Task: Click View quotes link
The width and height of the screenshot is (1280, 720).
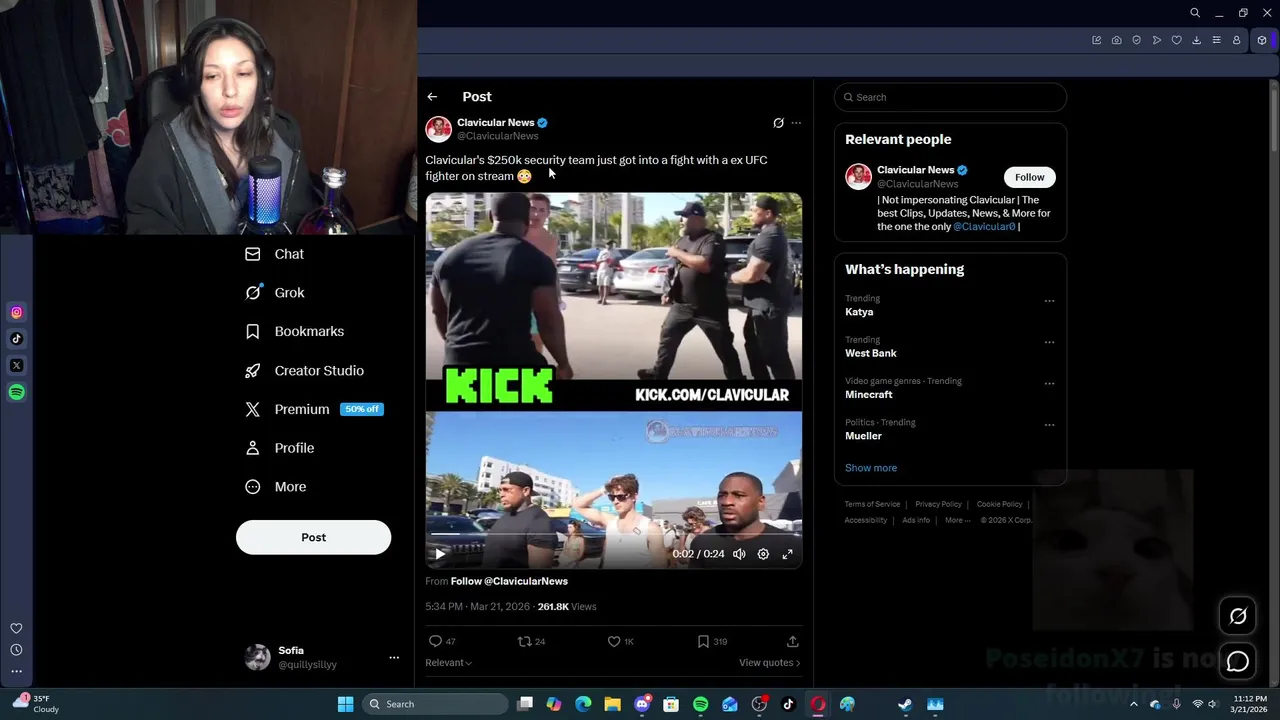Action: (x=769, y=663)
